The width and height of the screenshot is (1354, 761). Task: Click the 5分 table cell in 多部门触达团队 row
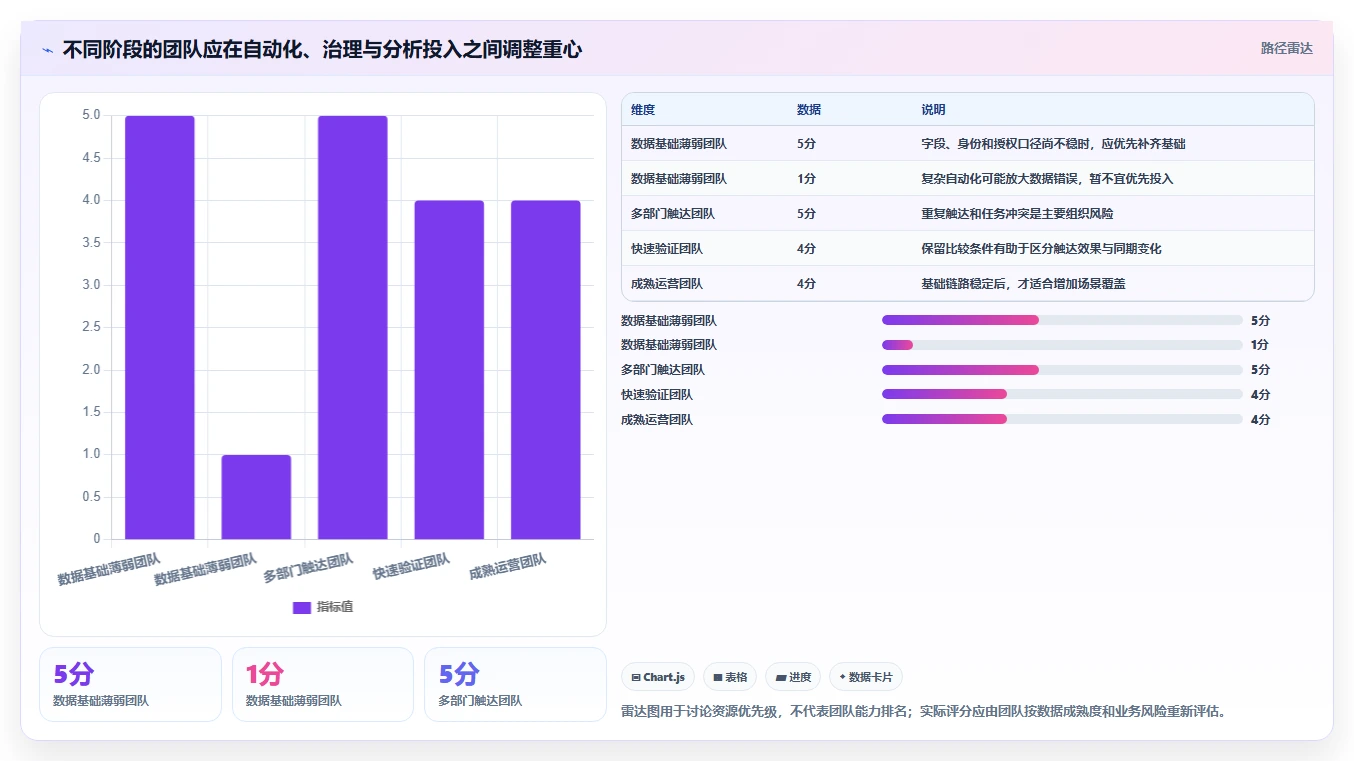pyautogui.click(x=806, y=214)
